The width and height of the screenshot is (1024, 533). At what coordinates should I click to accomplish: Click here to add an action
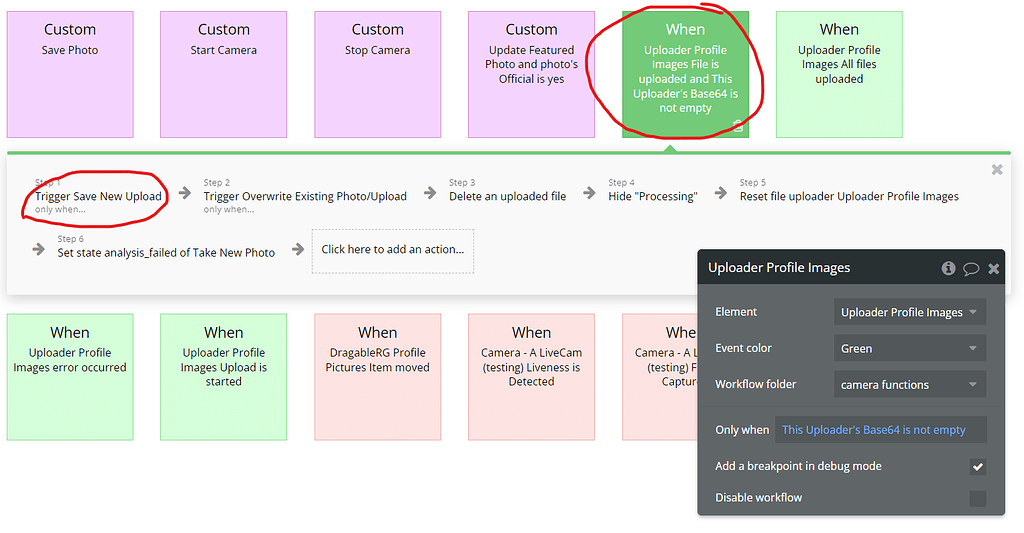392,250
